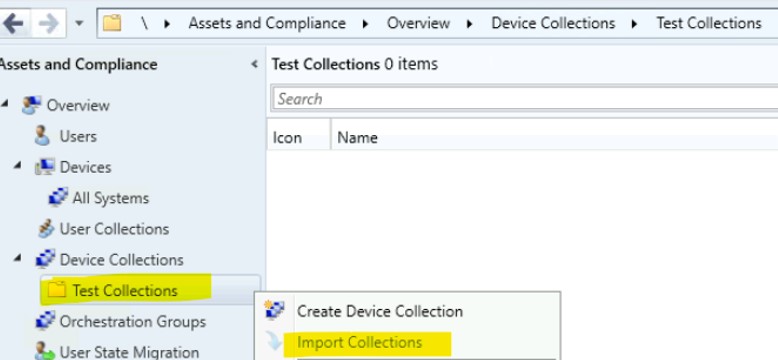Expand breadcrumb arrow after Assets and Compliance
Image resolution: width=778 pixels, height=360 pixels.
click(366, 23)
